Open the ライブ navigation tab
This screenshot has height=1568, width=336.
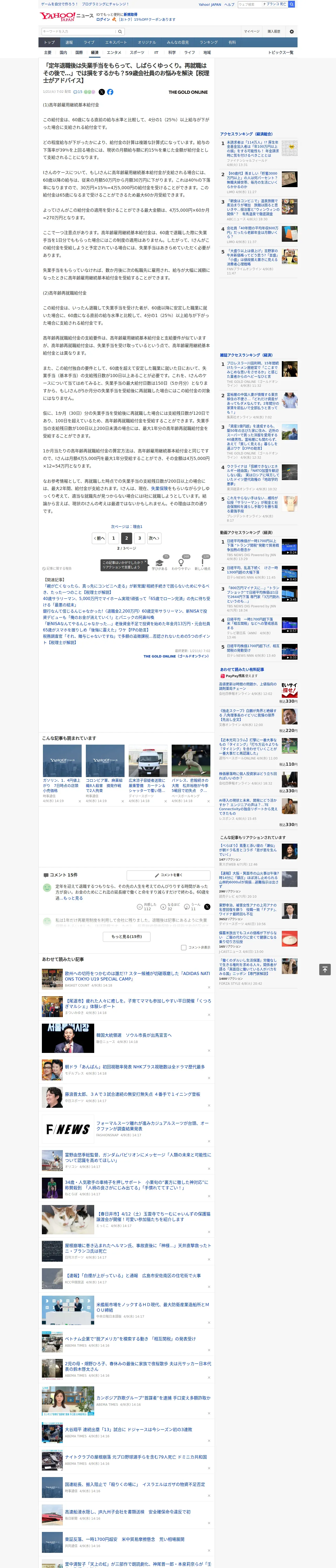89,43
